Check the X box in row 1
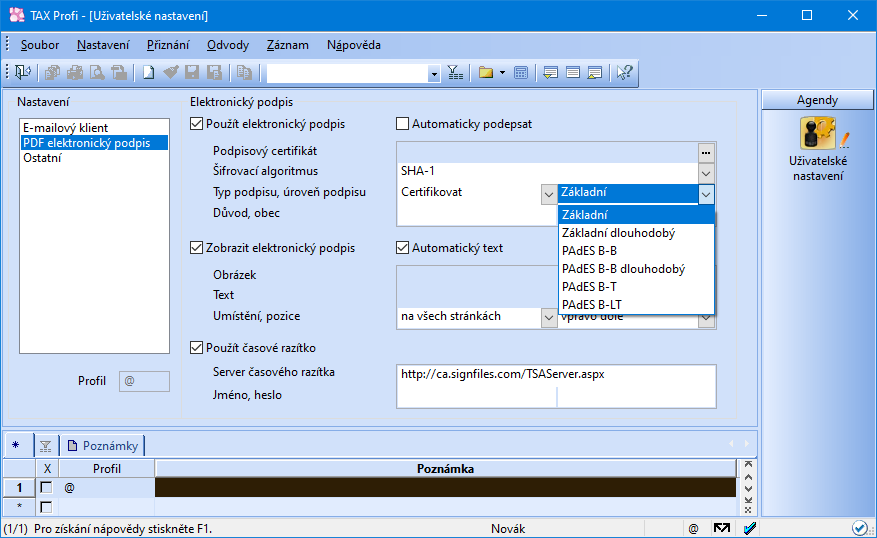 click(x=46, y=488)
